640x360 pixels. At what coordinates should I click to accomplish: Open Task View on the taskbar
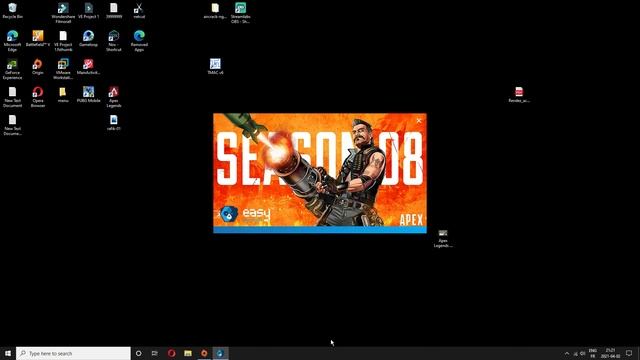(155, 353)
